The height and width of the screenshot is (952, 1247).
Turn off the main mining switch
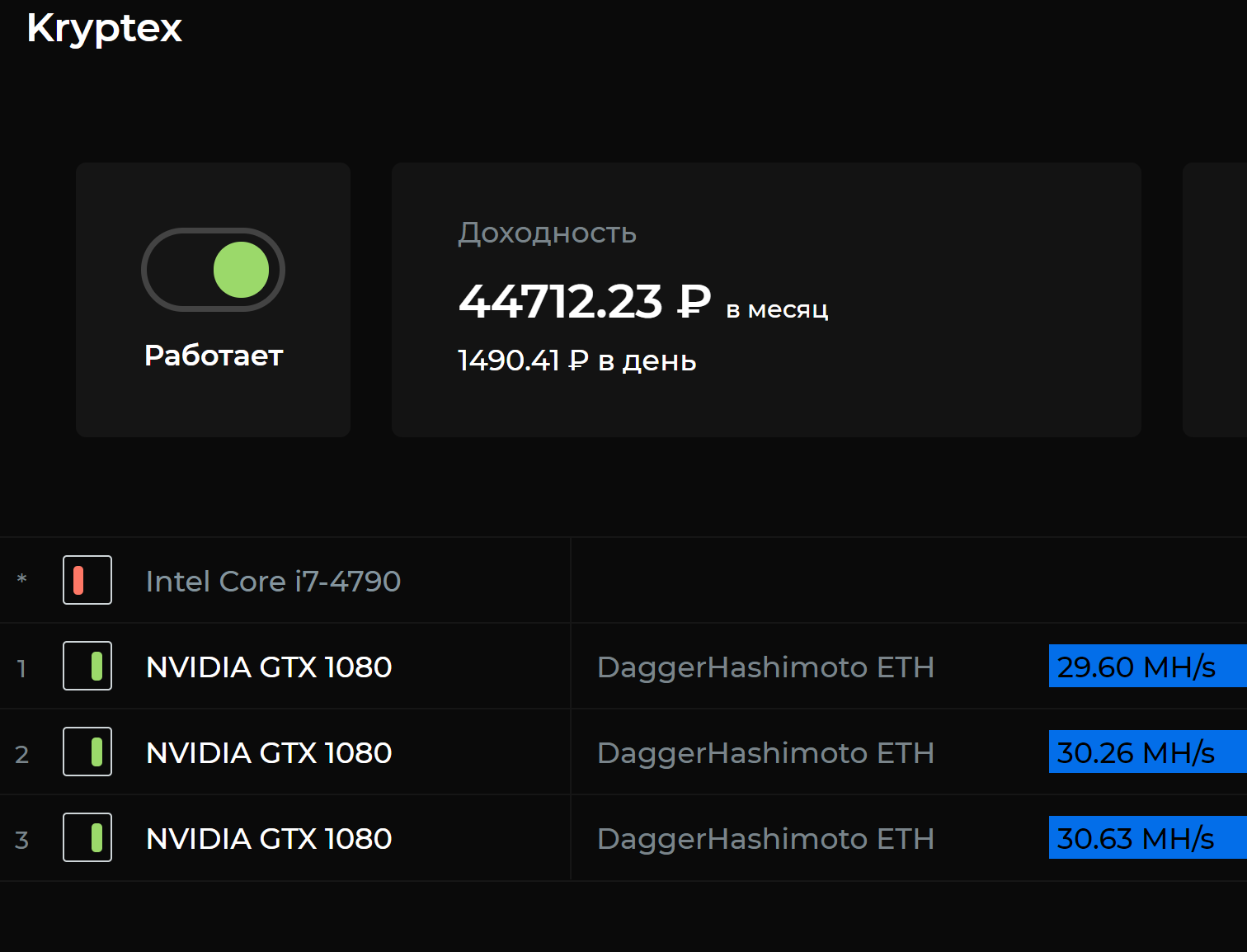(x=213, y=270)
